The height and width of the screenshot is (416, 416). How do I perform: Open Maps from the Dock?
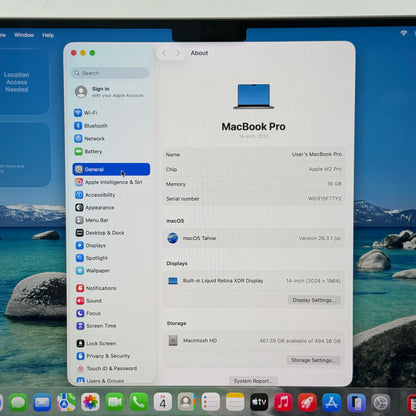point(66,402)
